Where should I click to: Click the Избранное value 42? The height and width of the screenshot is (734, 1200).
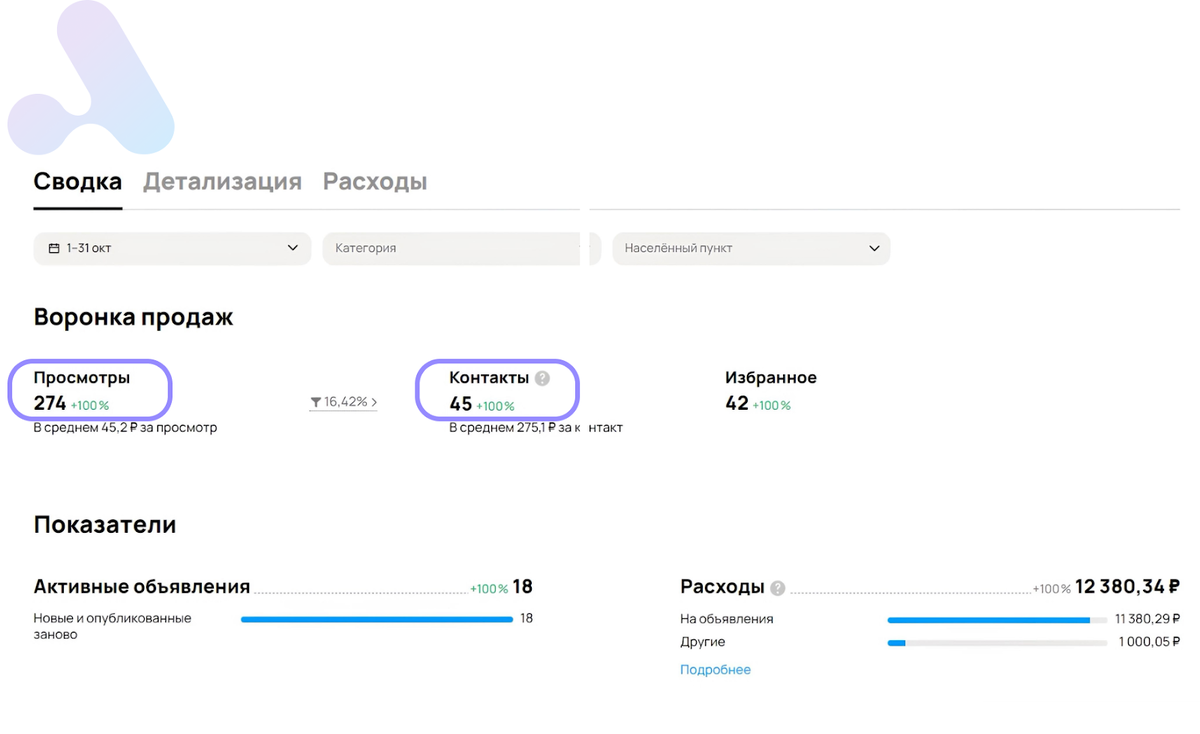click(x=737, y=404)
